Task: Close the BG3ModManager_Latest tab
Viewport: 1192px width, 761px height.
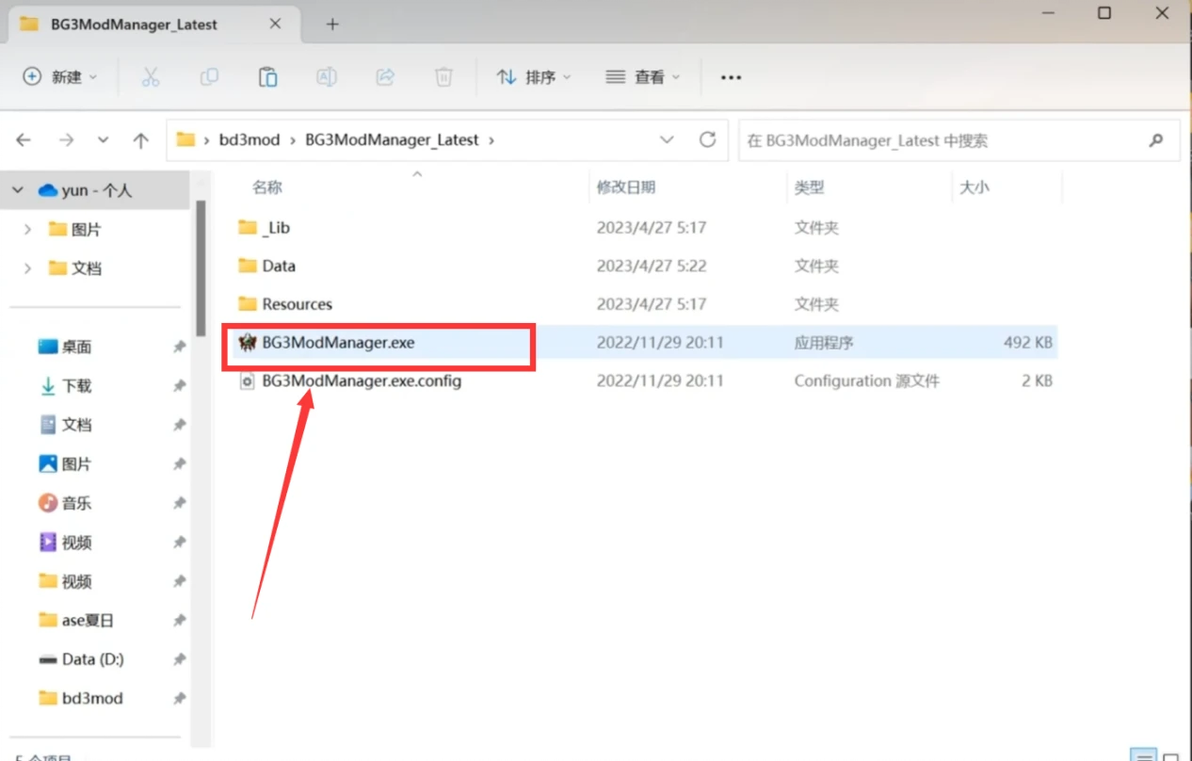Action: tap(275, 24)
